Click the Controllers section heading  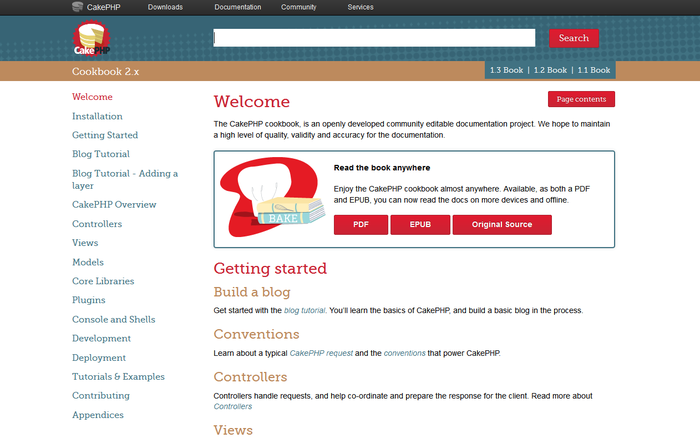click(x=250, y=377)
